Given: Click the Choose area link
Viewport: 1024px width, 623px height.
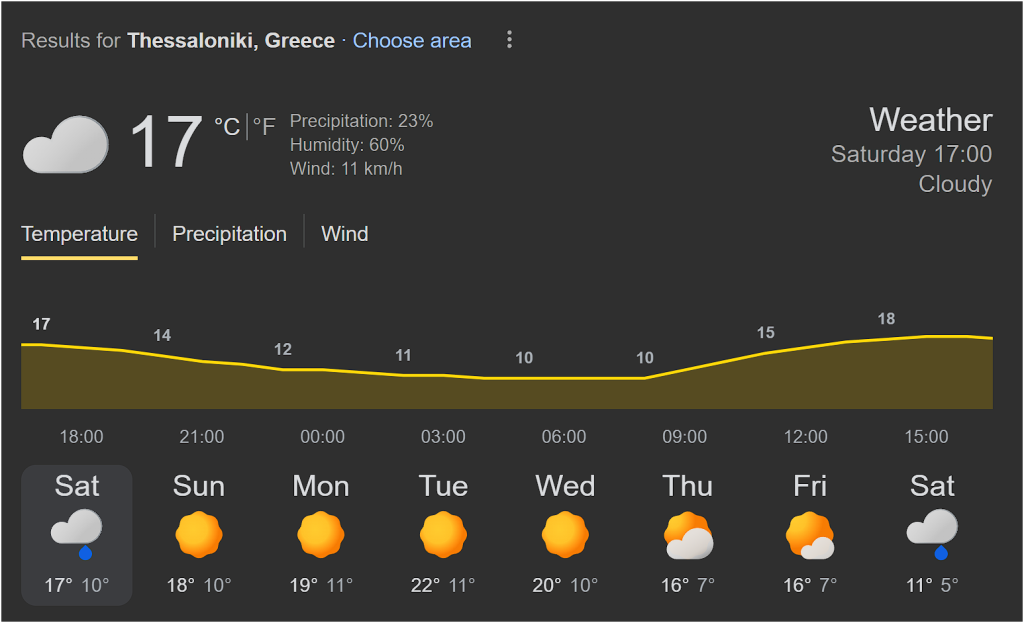Looking at the screenshot, I should (x=412, y=41).
